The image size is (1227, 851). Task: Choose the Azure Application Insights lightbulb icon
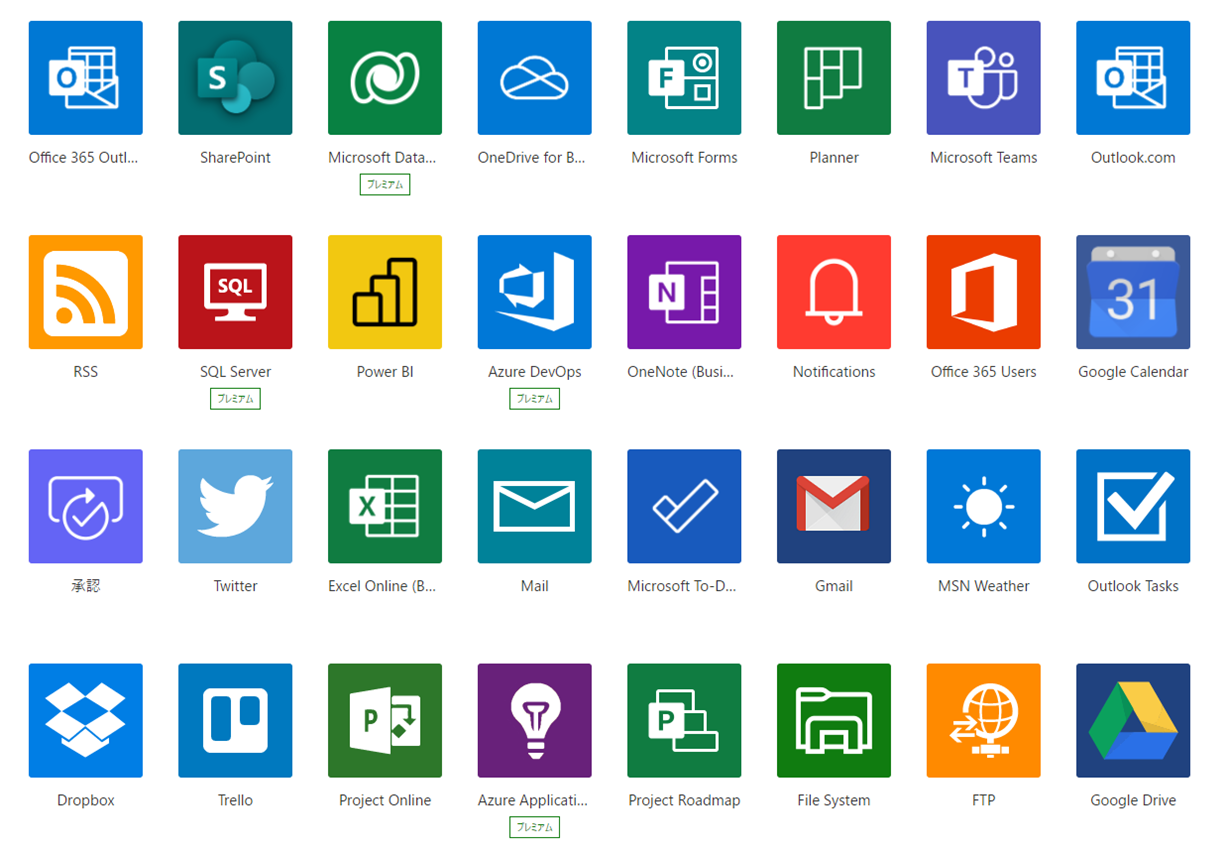pos(535,720)
